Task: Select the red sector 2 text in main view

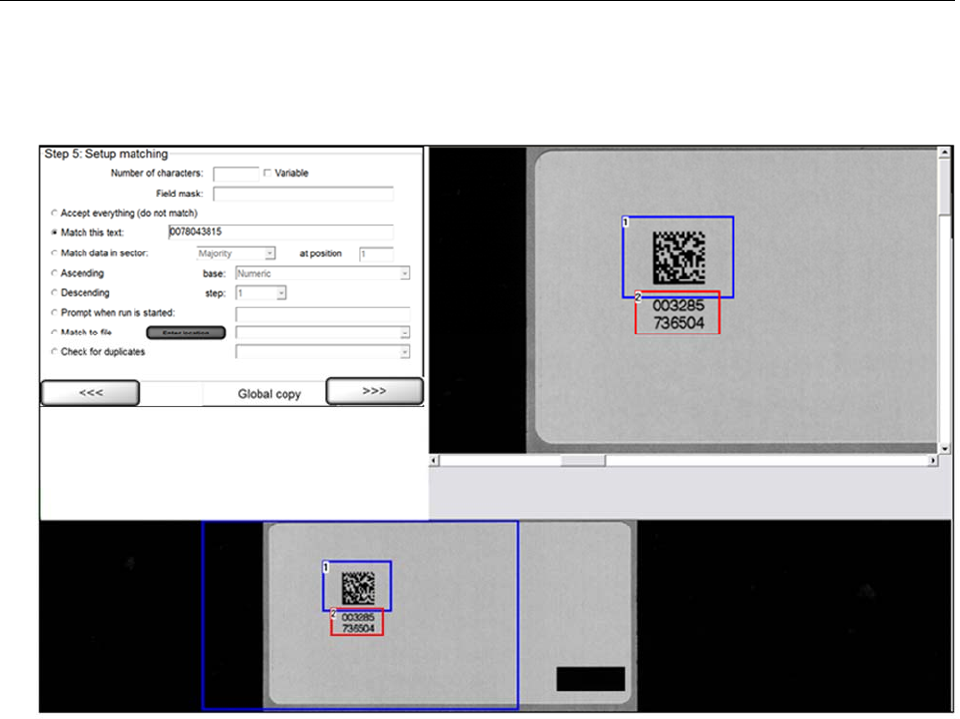Action: [677, 312]
